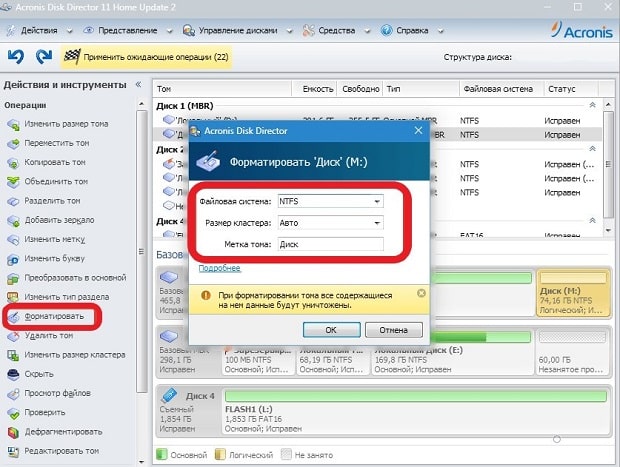Image resolution: width=620 pixels, height=467 pixels.
Task: Click the Redo arrow icon
Action: 43,56
